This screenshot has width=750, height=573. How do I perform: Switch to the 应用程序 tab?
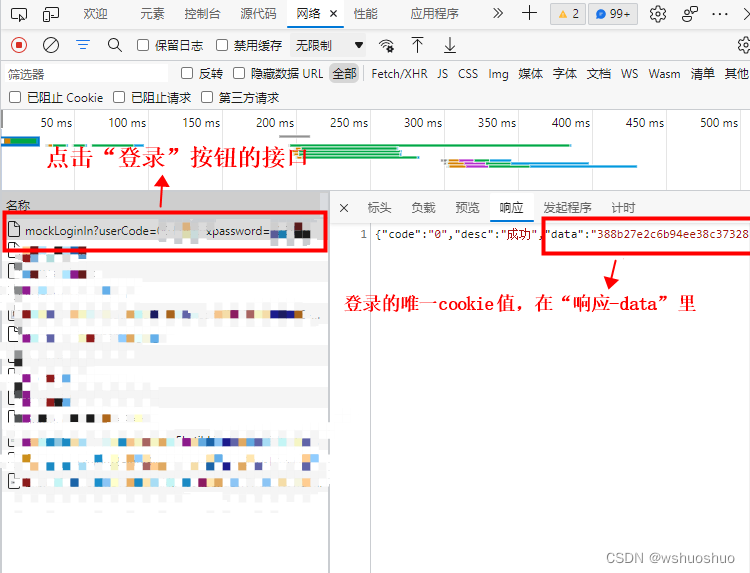pos(434,14)
